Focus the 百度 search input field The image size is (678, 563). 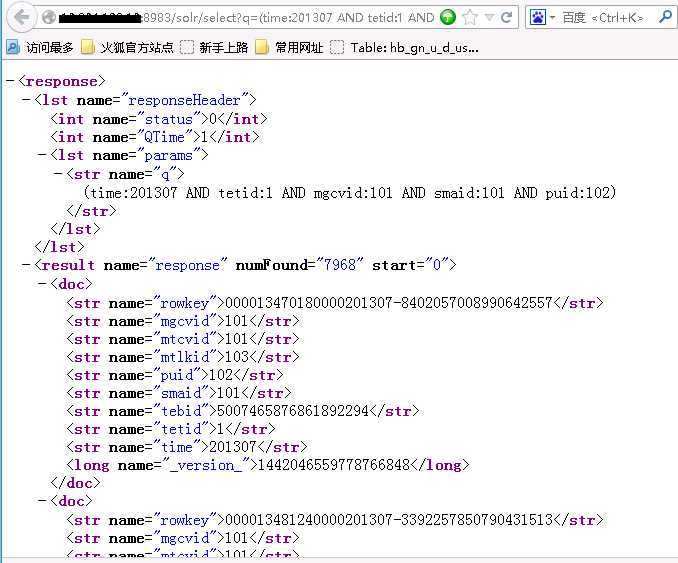coord(606,17)
